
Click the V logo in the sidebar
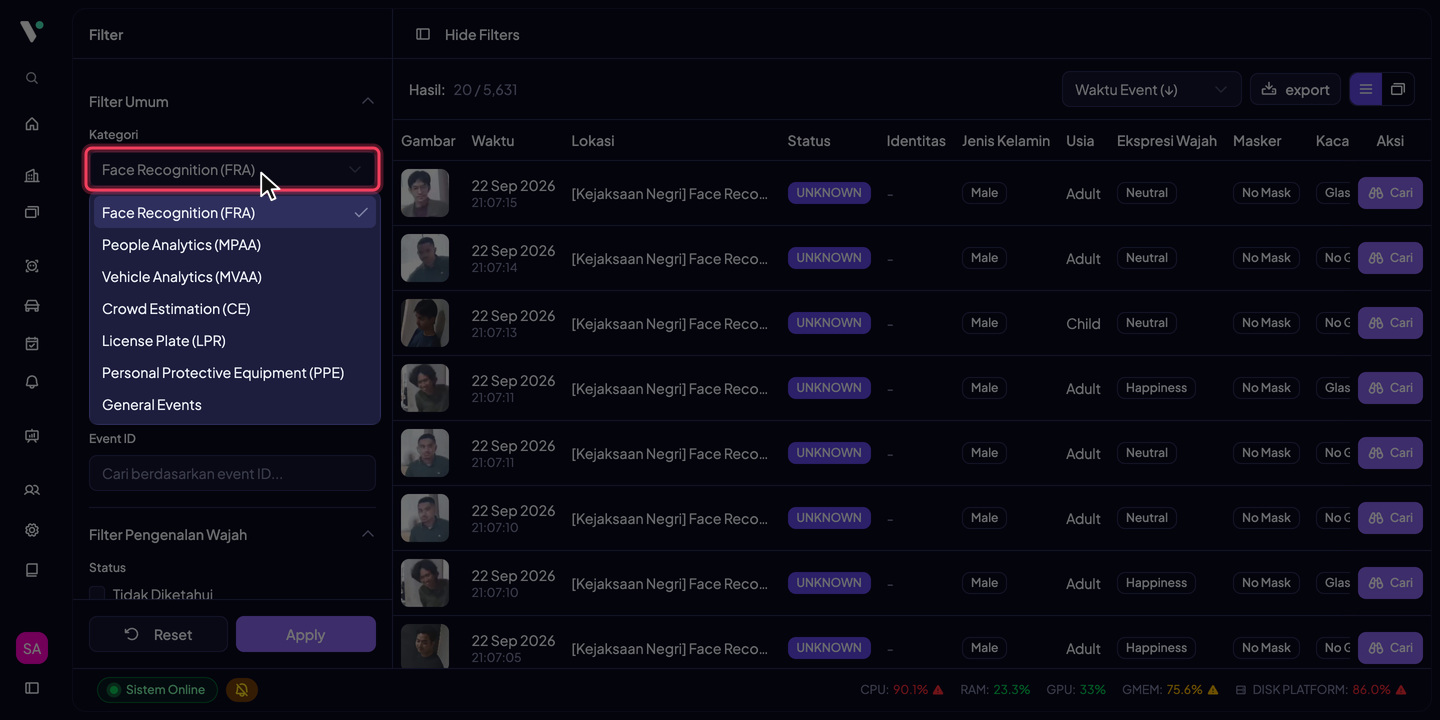[x=31, y=32]
